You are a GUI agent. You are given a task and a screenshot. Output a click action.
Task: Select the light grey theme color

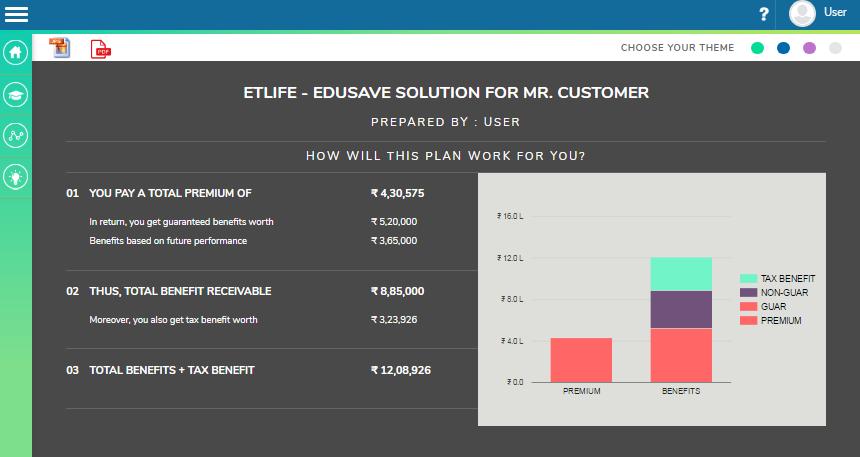835,48
